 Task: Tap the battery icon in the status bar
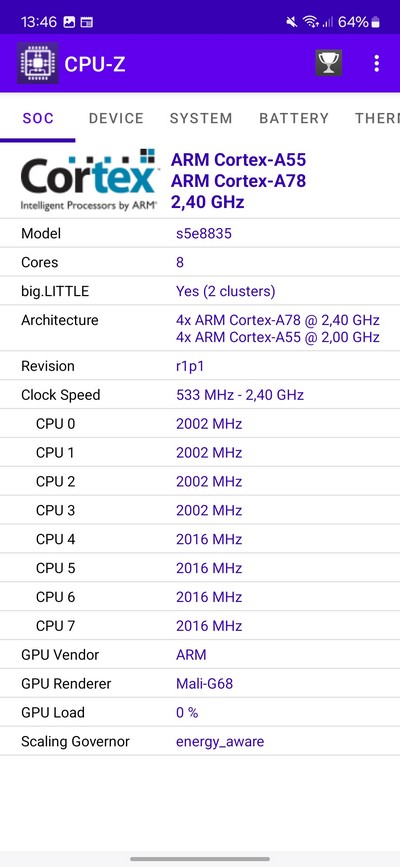coord(376,22)
